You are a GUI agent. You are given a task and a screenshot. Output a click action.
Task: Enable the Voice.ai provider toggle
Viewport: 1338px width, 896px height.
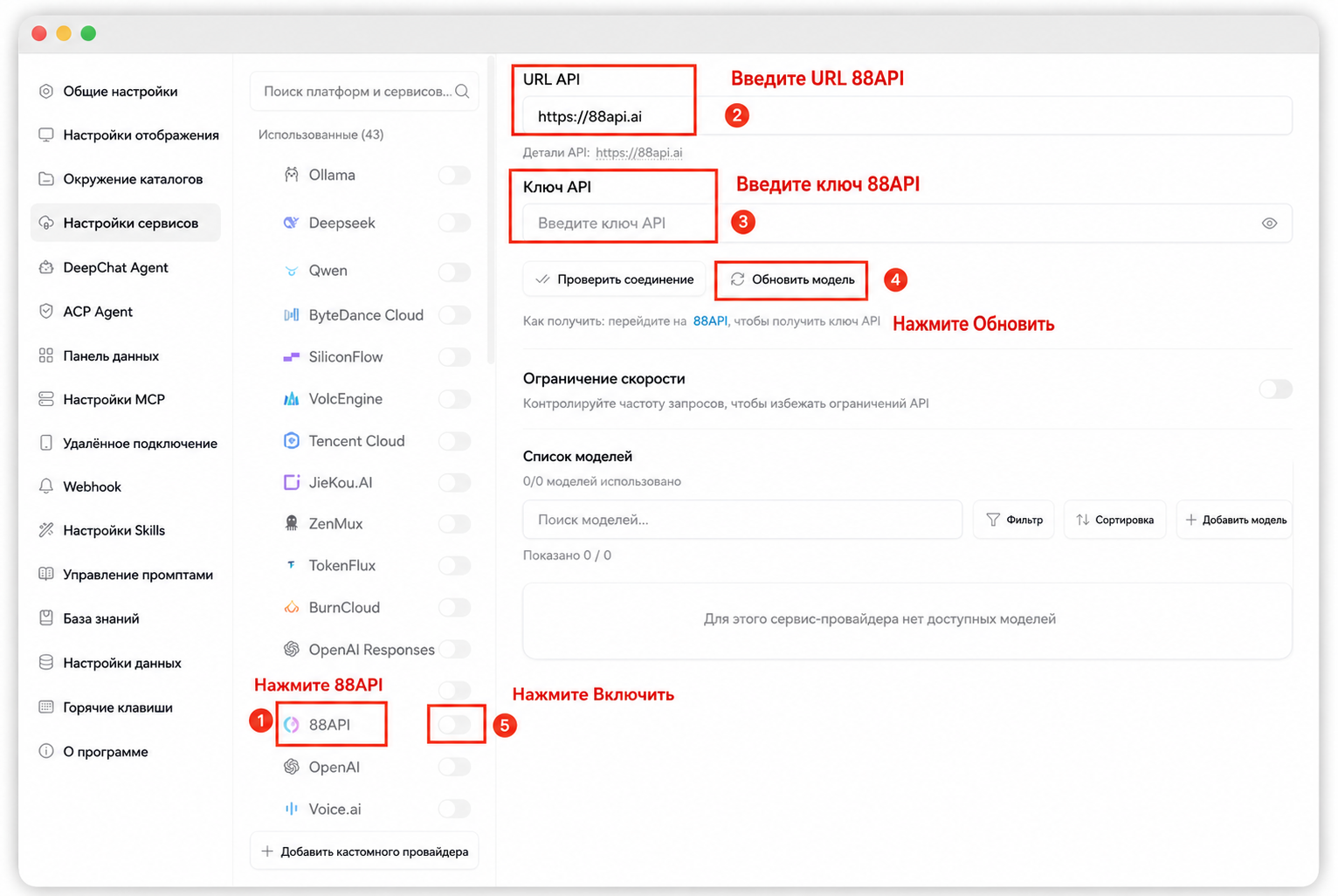coord(454,809)
